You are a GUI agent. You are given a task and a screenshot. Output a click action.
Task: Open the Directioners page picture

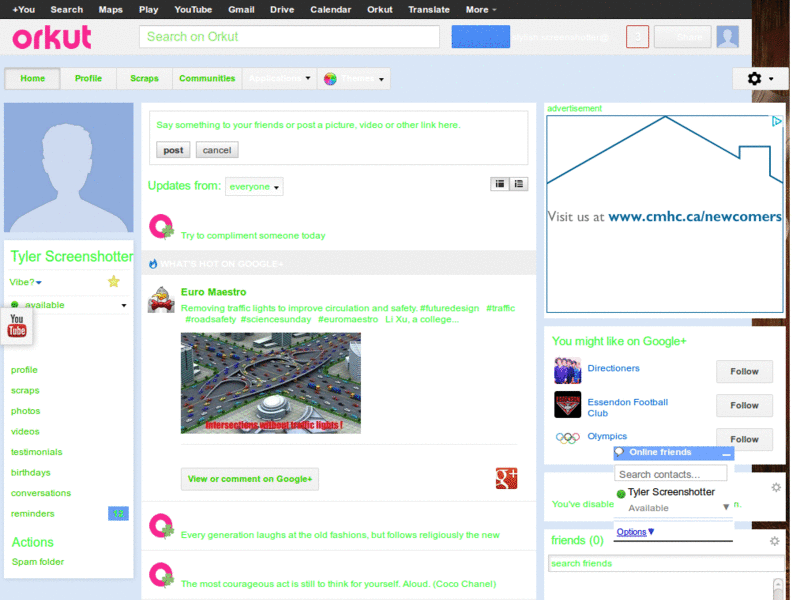[567, 370]
